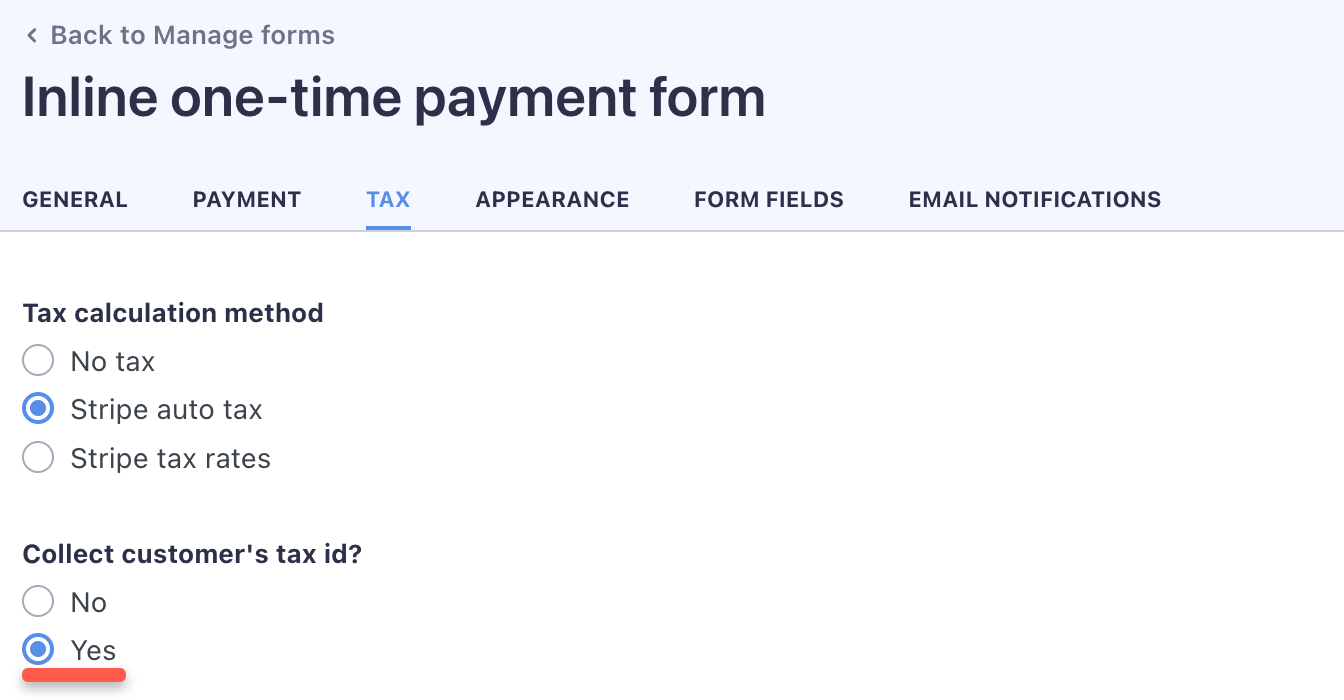Open the FORM FIELDS tab
The width and height of the screenshot is (1344, 700).
pos(768,199)
